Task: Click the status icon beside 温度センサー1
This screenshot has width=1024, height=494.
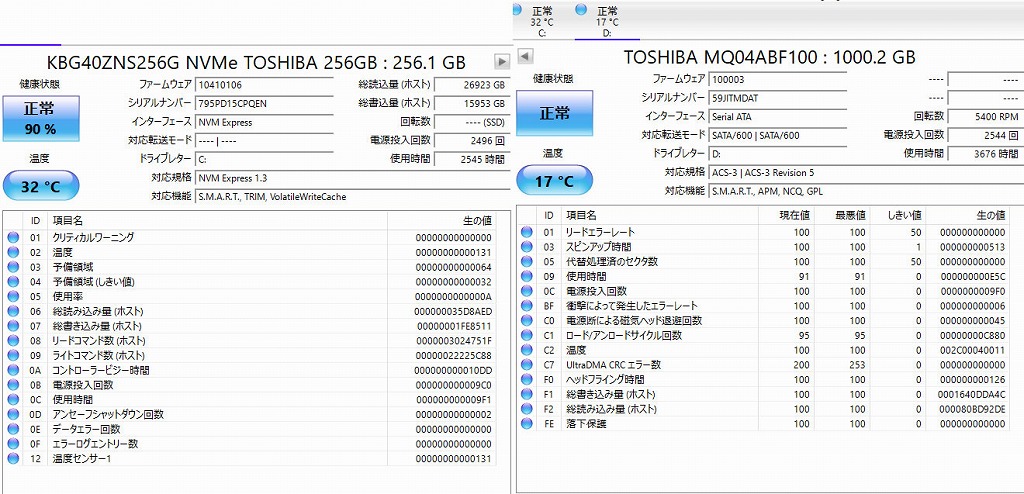Action: [13, 459]
